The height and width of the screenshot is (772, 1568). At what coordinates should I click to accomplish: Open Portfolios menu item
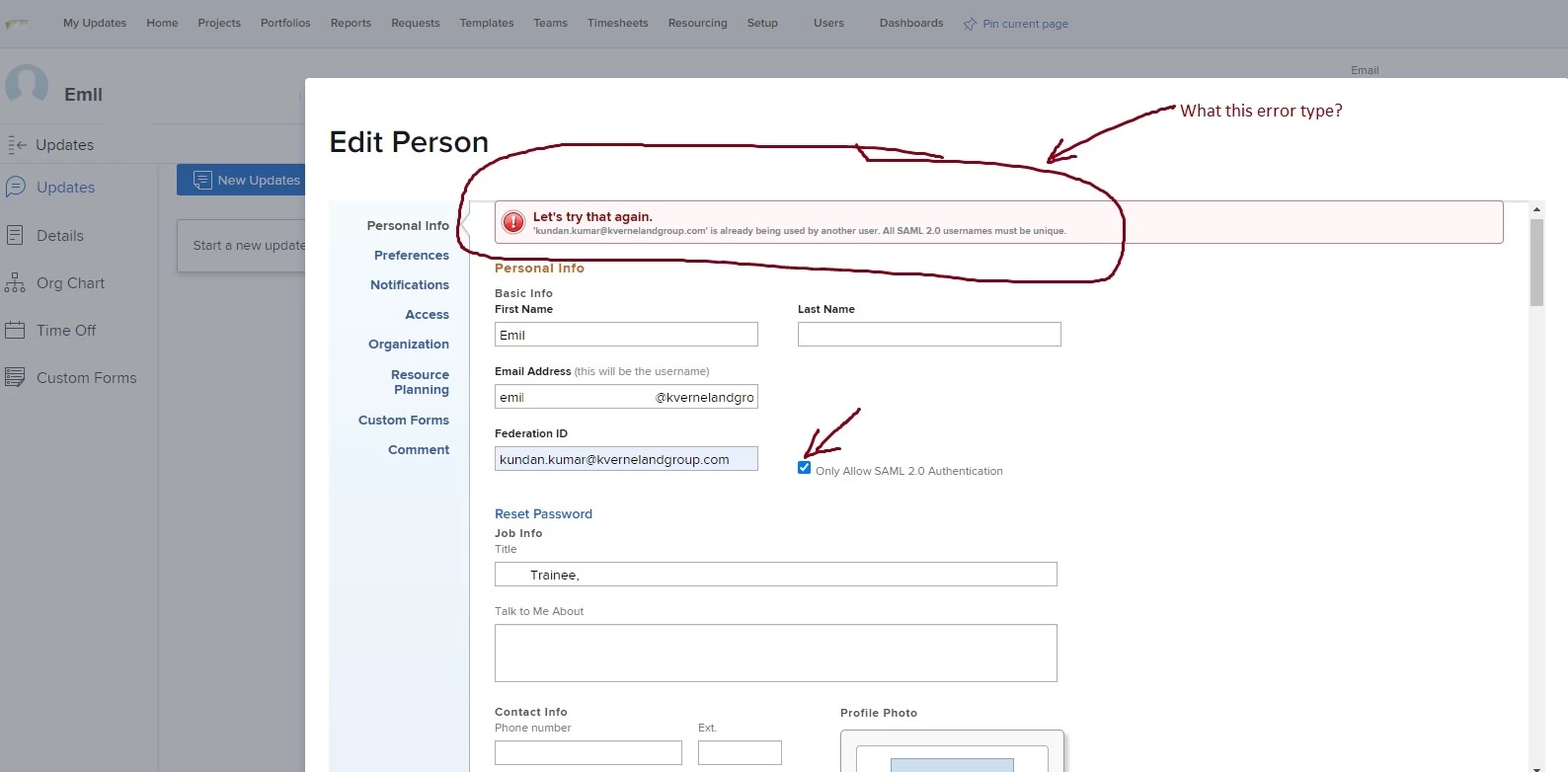285,23
